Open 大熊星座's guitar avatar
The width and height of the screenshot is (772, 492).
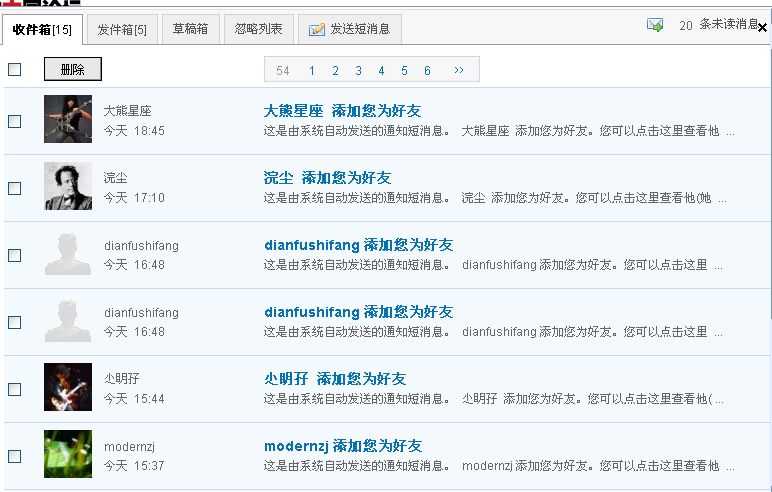pyautogui.click(x=68, y=119)
